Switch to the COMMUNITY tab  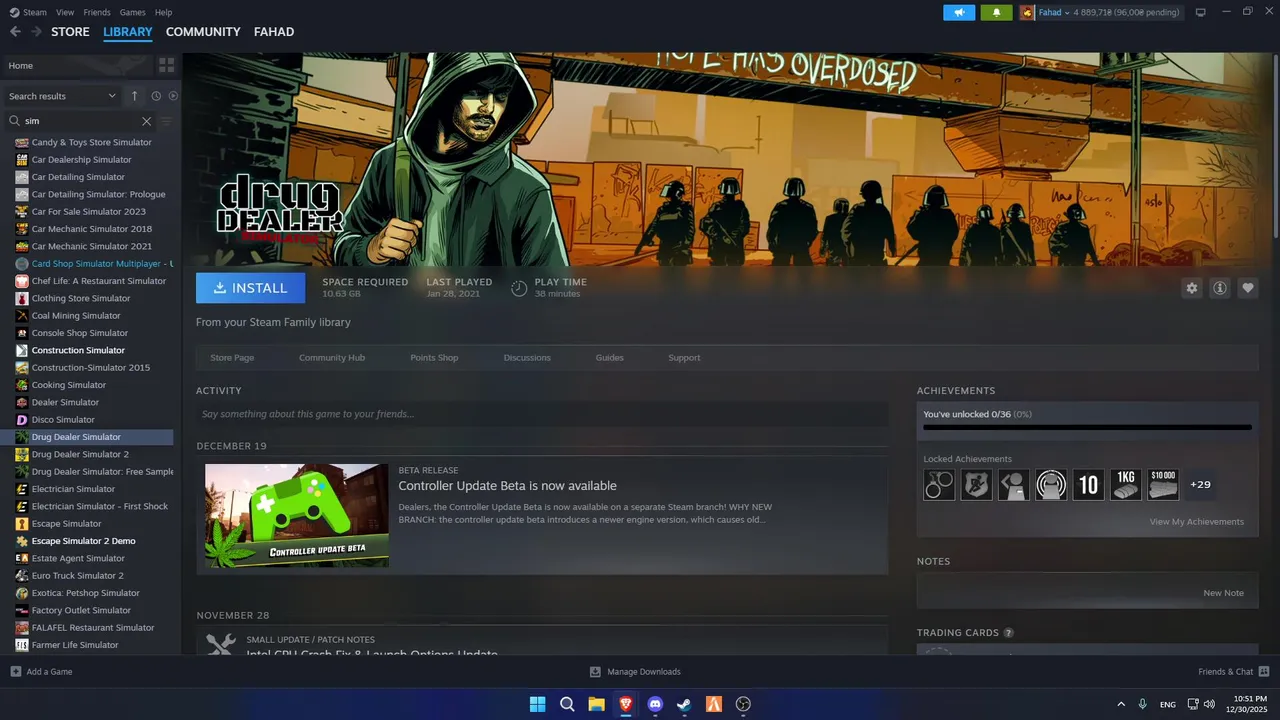(203, 32)
